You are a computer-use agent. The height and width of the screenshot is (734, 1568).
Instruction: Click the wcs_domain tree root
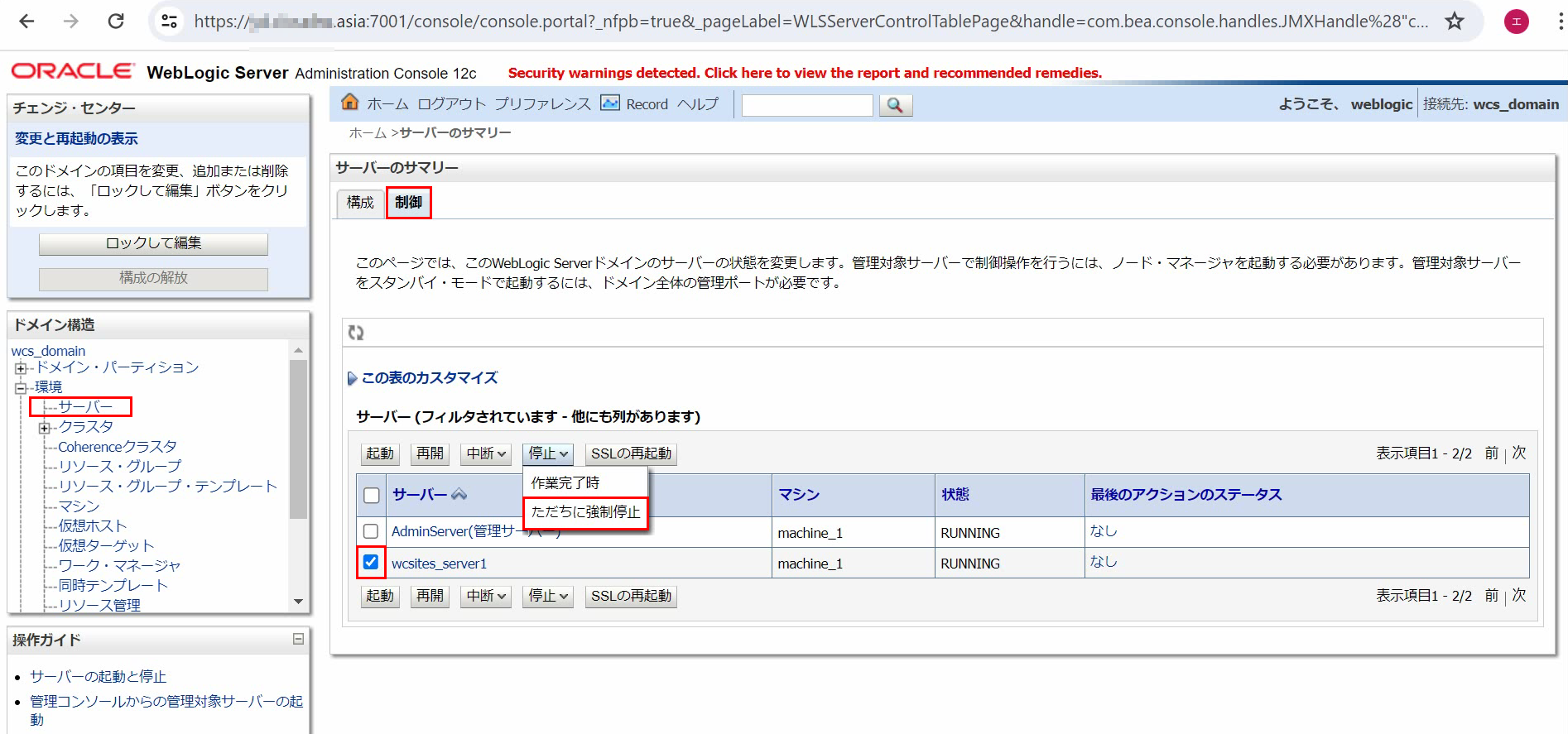tap(48, 351)
